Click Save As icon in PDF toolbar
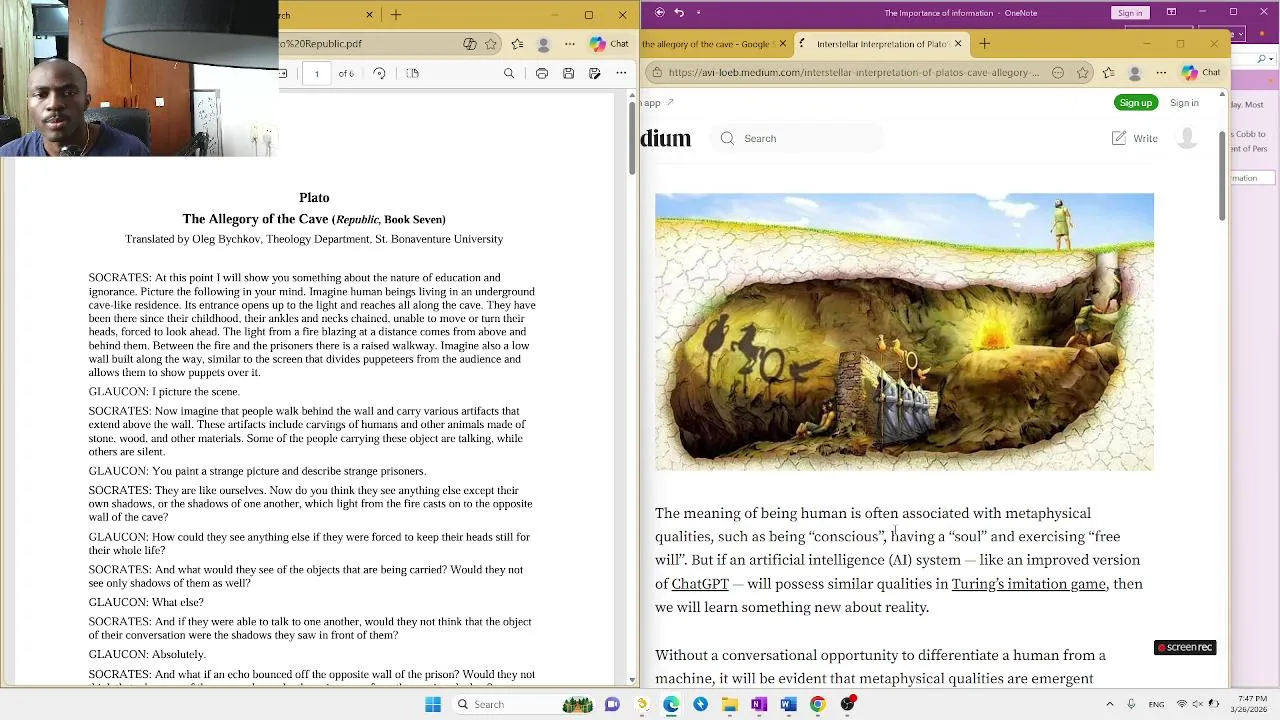This screenshot has width=1280, height=720. tap(595, 73)
